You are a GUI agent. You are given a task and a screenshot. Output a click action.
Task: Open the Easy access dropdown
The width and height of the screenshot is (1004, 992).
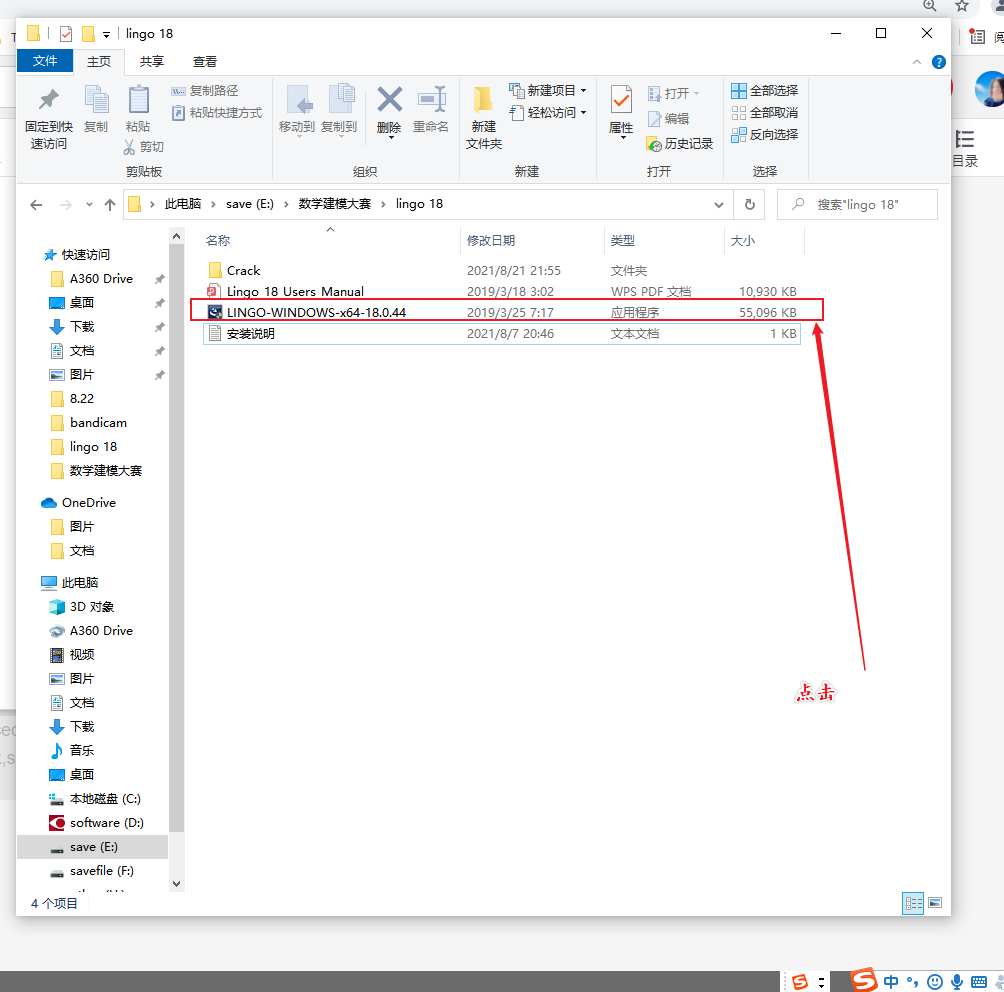(547, 113)
